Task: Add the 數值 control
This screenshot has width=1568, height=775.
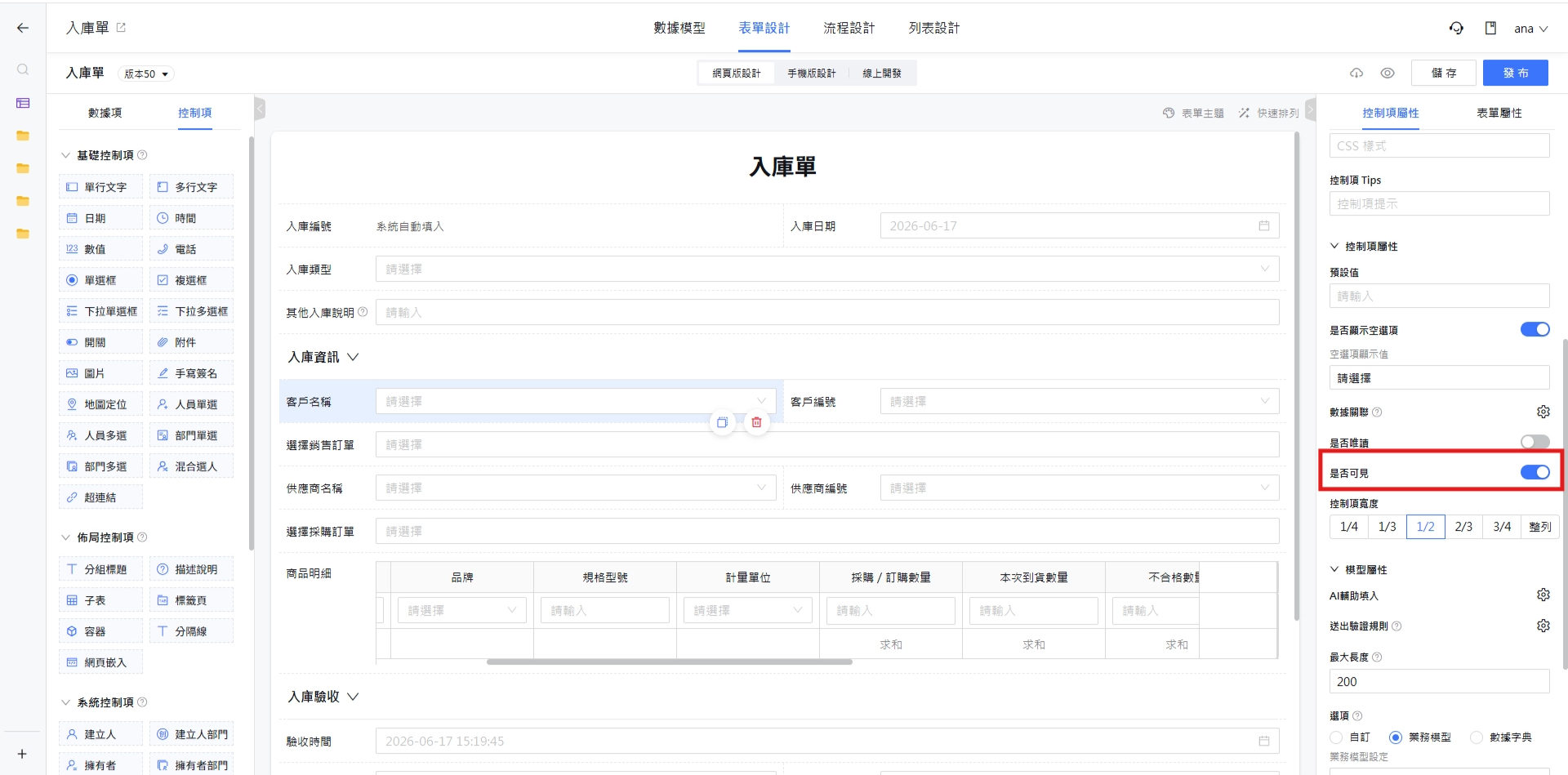Action: pyautogui.click(x=100, y=249)
